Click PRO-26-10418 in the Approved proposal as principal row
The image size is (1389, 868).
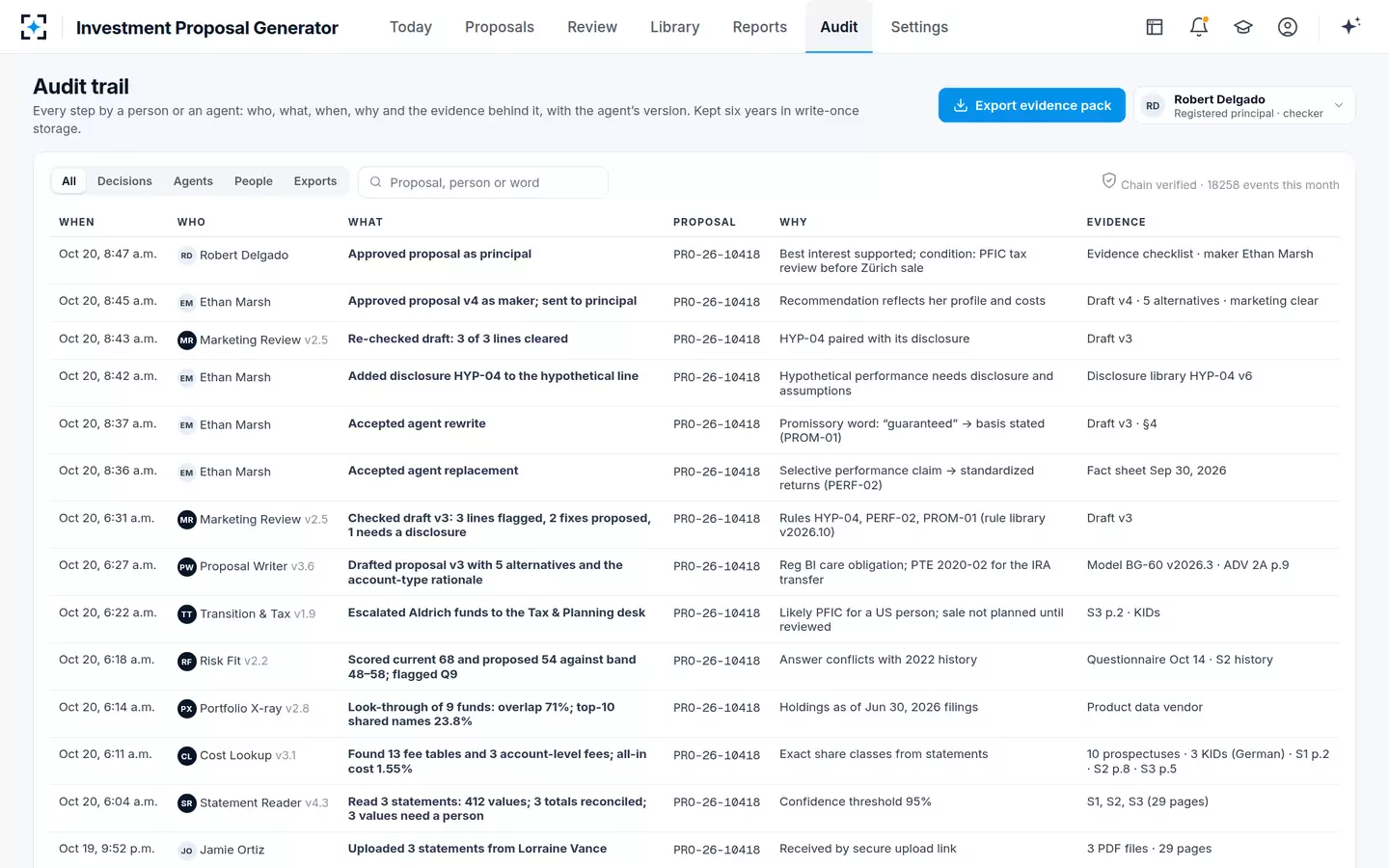(717, 256)
